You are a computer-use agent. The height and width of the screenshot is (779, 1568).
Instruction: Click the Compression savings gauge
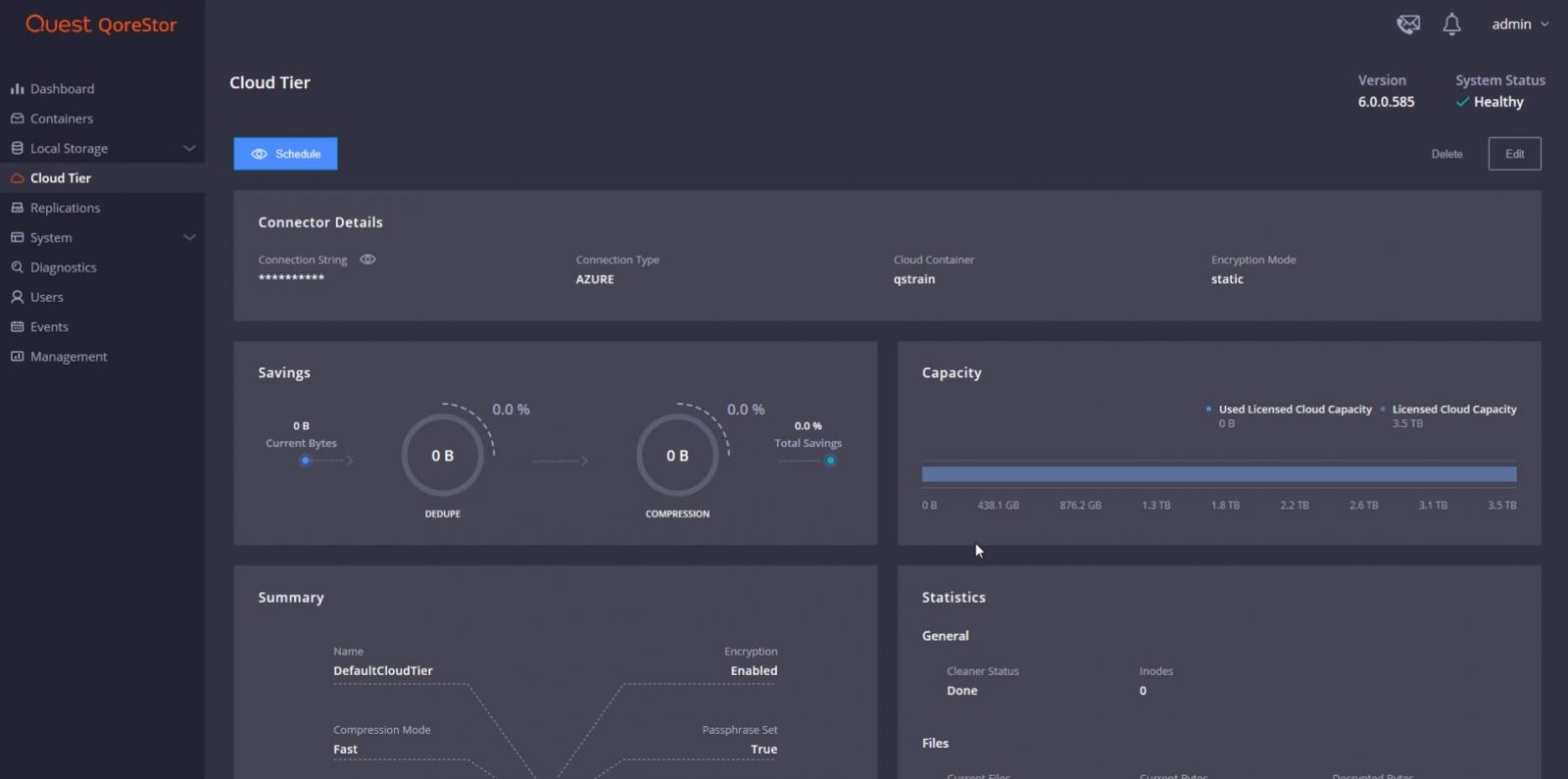[x=677, y=456]
